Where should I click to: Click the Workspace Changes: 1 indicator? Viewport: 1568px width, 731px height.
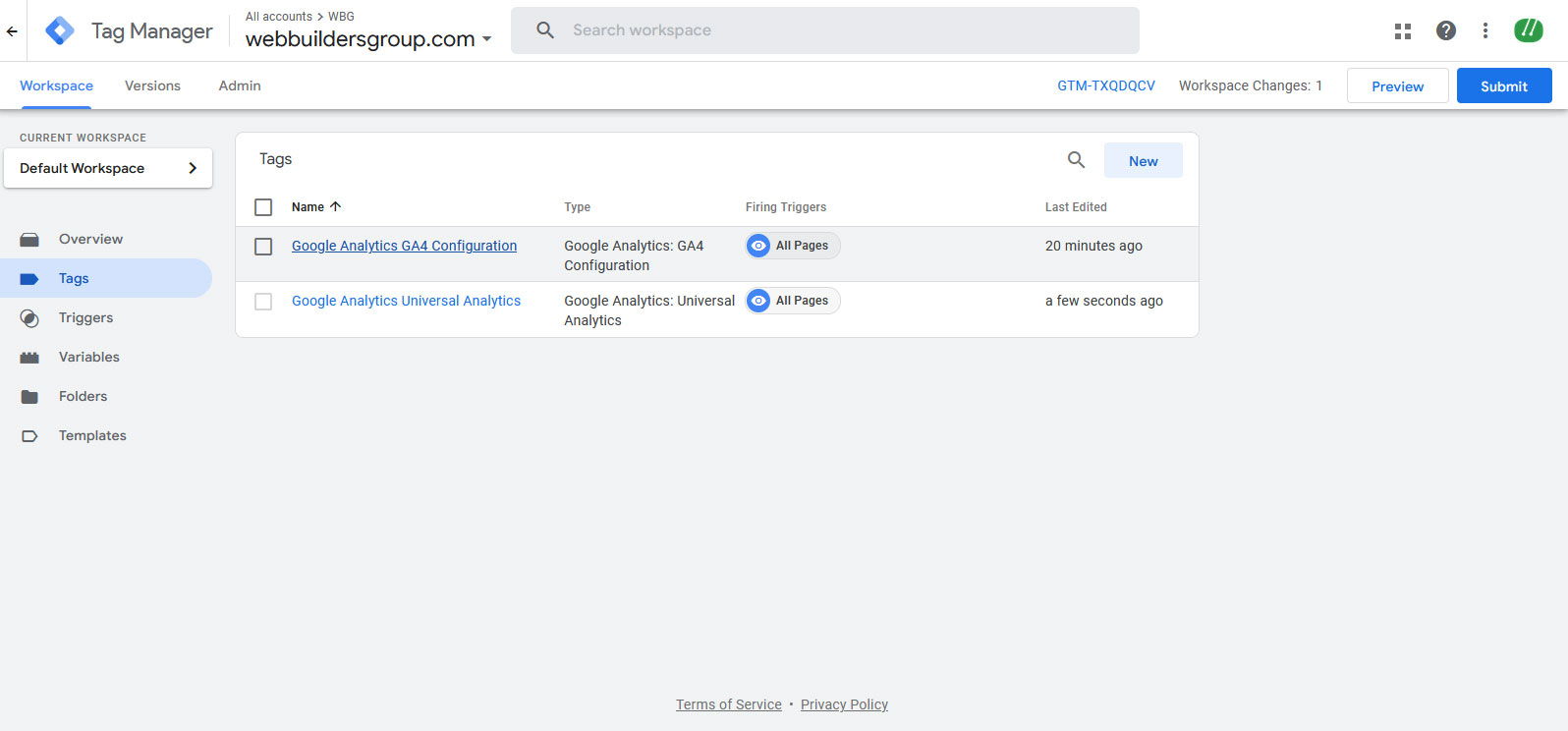1251,85
